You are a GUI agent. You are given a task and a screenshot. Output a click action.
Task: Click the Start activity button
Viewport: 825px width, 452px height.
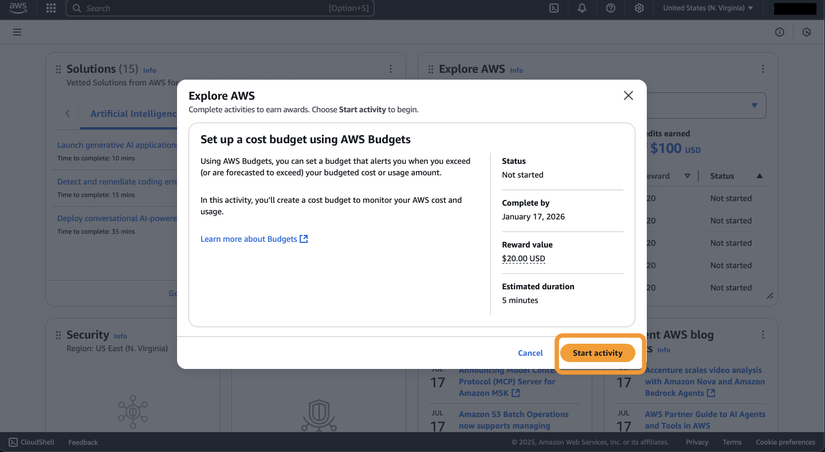click(597, 353)
